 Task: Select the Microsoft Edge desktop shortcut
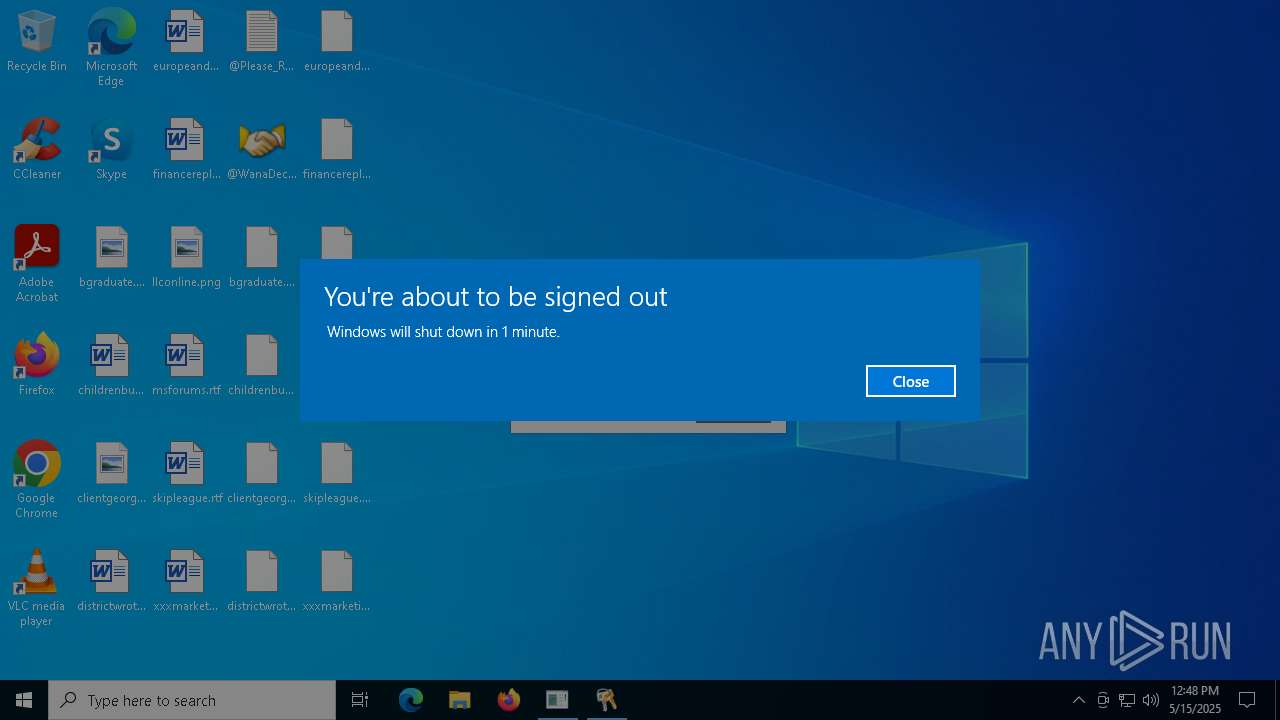coord(111,48)
